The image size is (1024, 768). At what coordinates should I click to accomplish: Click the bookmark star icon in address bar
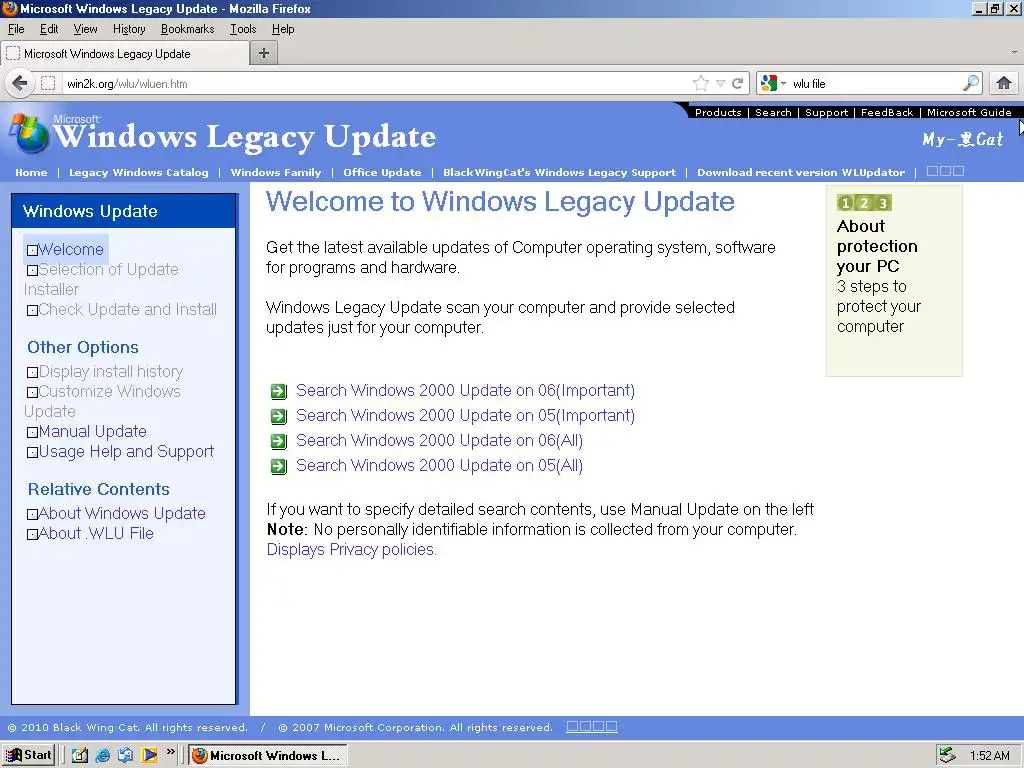(x=701, y=84)
